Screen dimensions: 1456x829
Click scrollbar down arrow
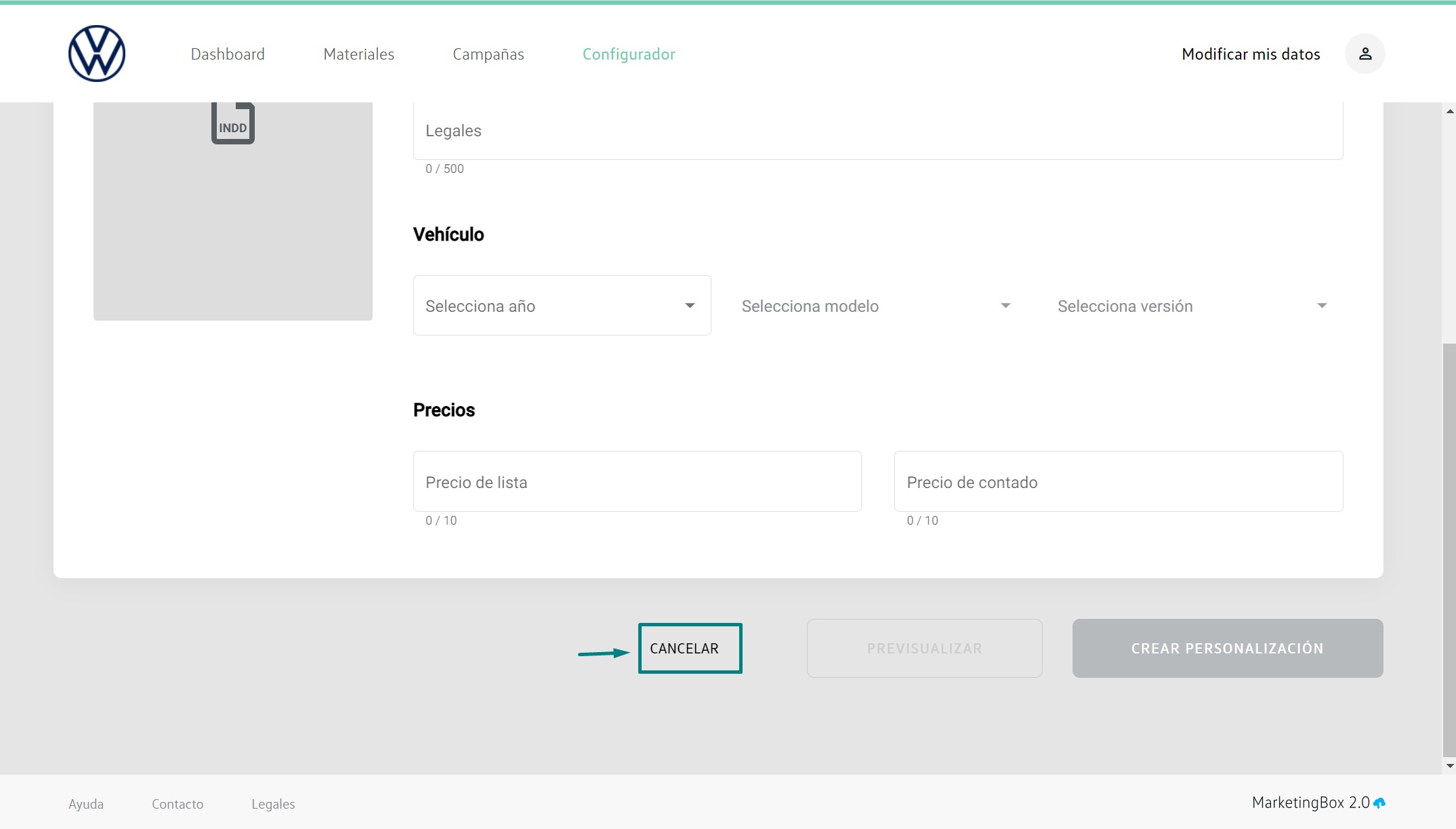pyautogui.click(x=1449, y=766)
